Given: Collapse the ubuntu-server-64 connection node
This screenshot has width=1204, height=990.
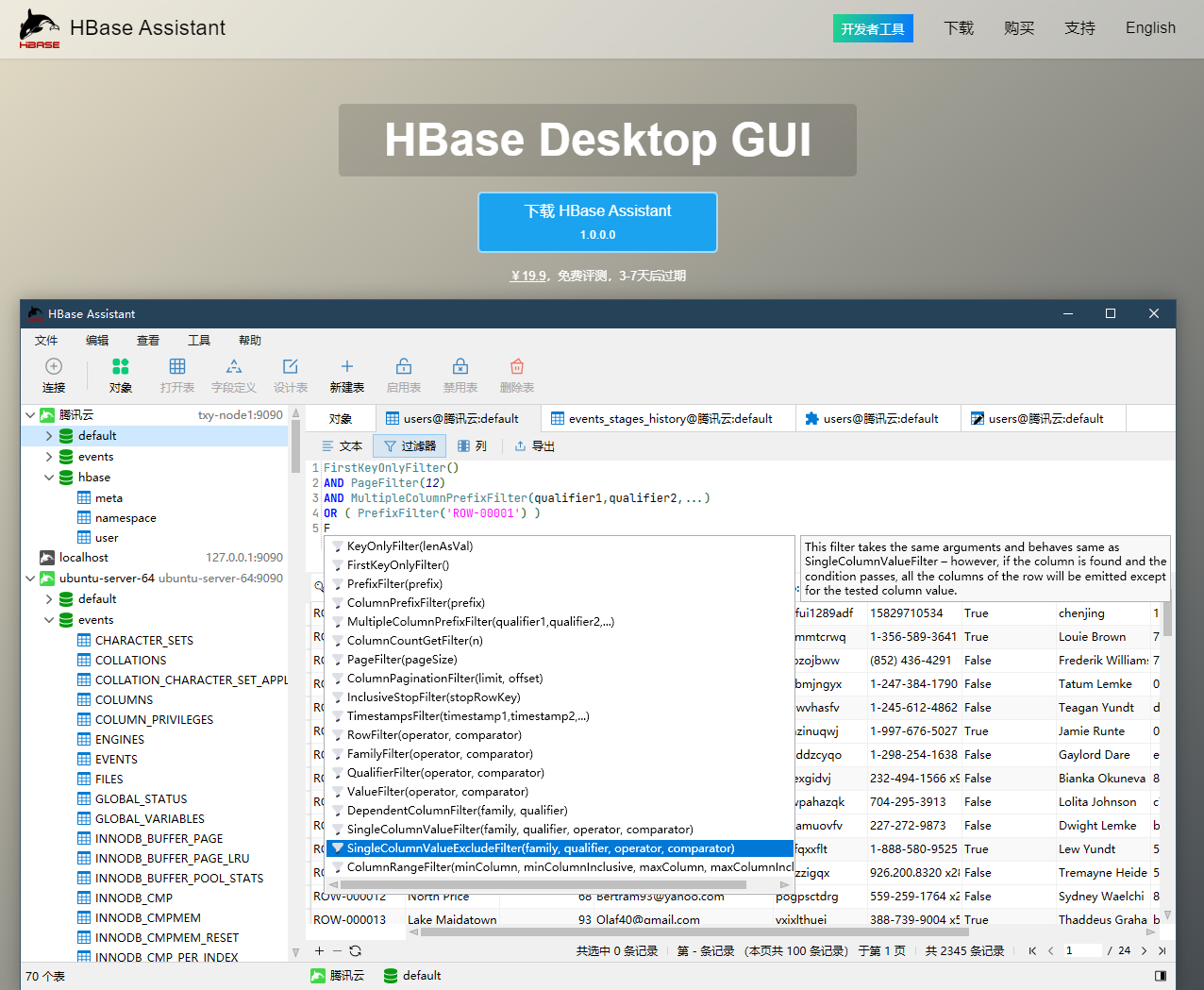Looking at the screenshot, I should [x=30, y=579].
